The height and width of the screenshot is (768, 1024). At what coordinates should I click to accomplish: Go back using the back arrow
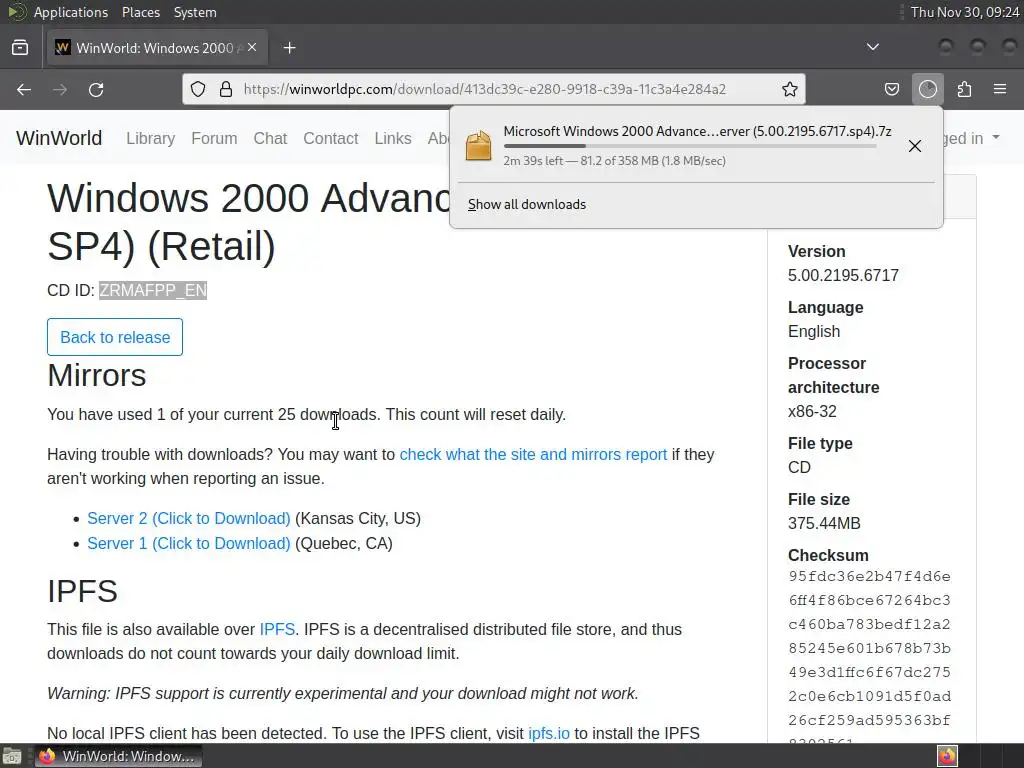[24, 89]
